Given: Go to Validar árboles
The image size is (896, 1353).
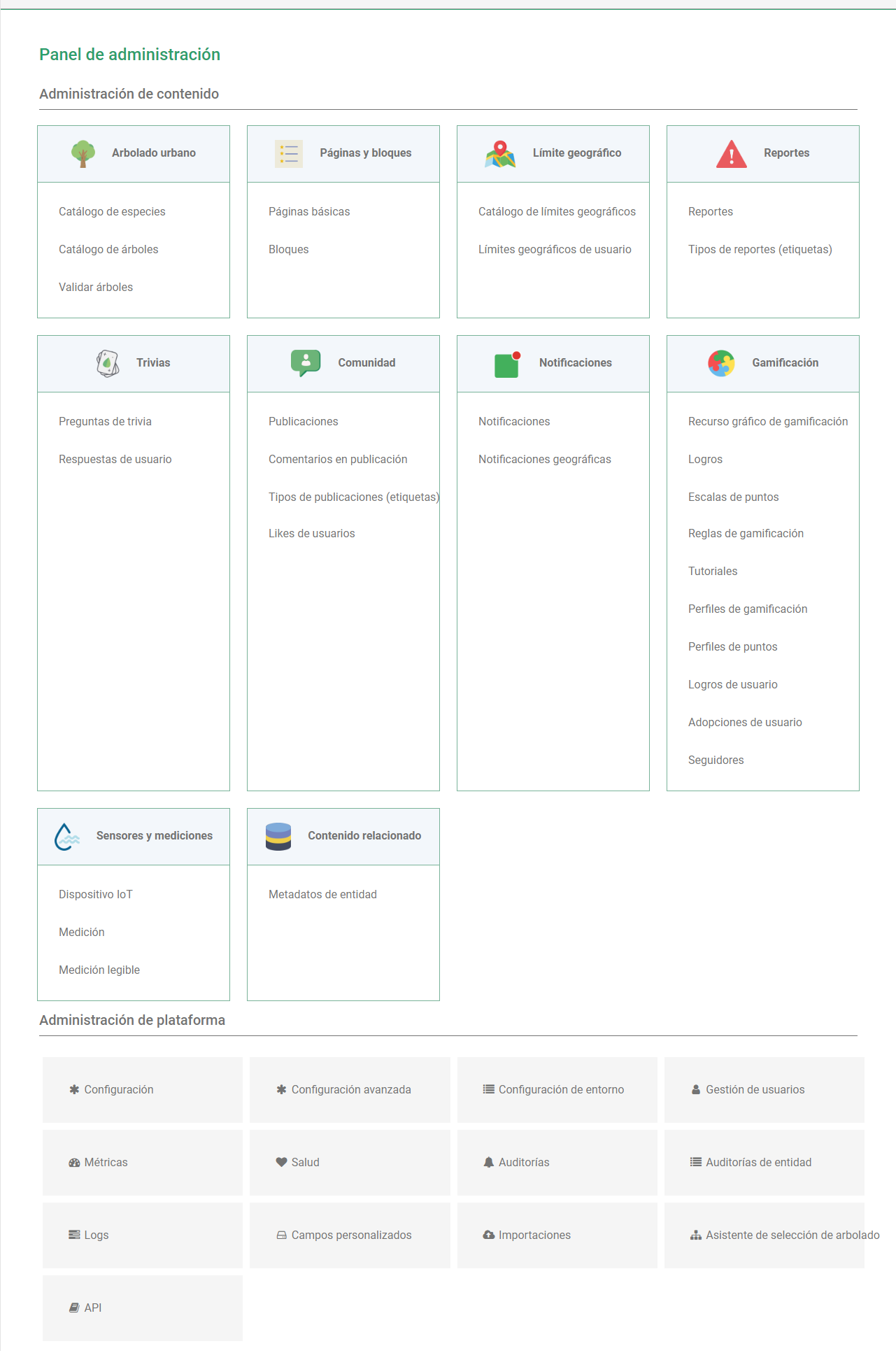Looking at the screenshot, I should pos(96,287).
